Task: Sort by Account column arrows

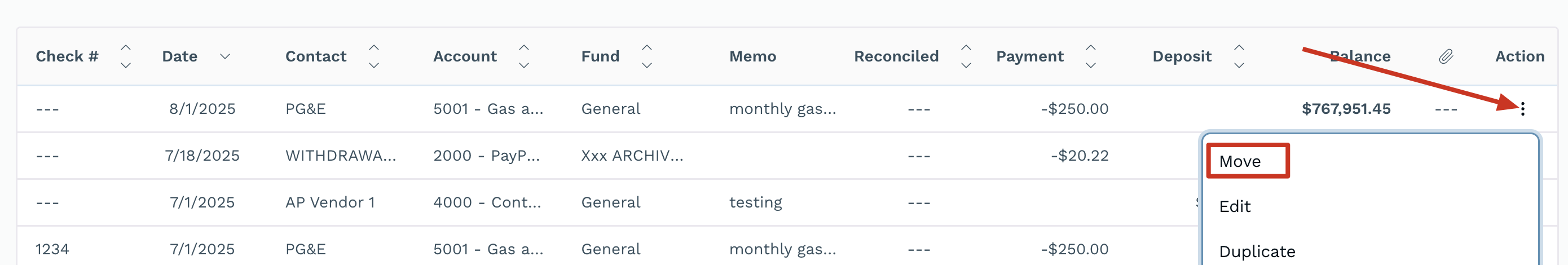Action: coord(523,56)
